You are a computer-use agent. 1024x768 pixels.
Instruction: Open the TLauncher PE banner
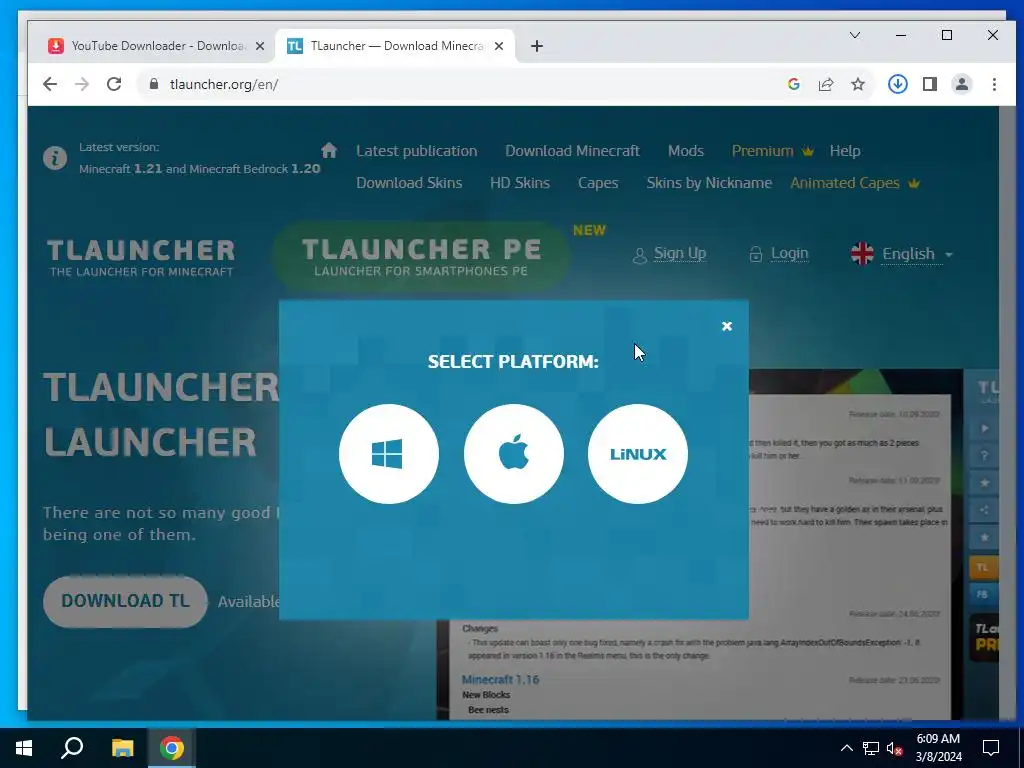[421, 257]
